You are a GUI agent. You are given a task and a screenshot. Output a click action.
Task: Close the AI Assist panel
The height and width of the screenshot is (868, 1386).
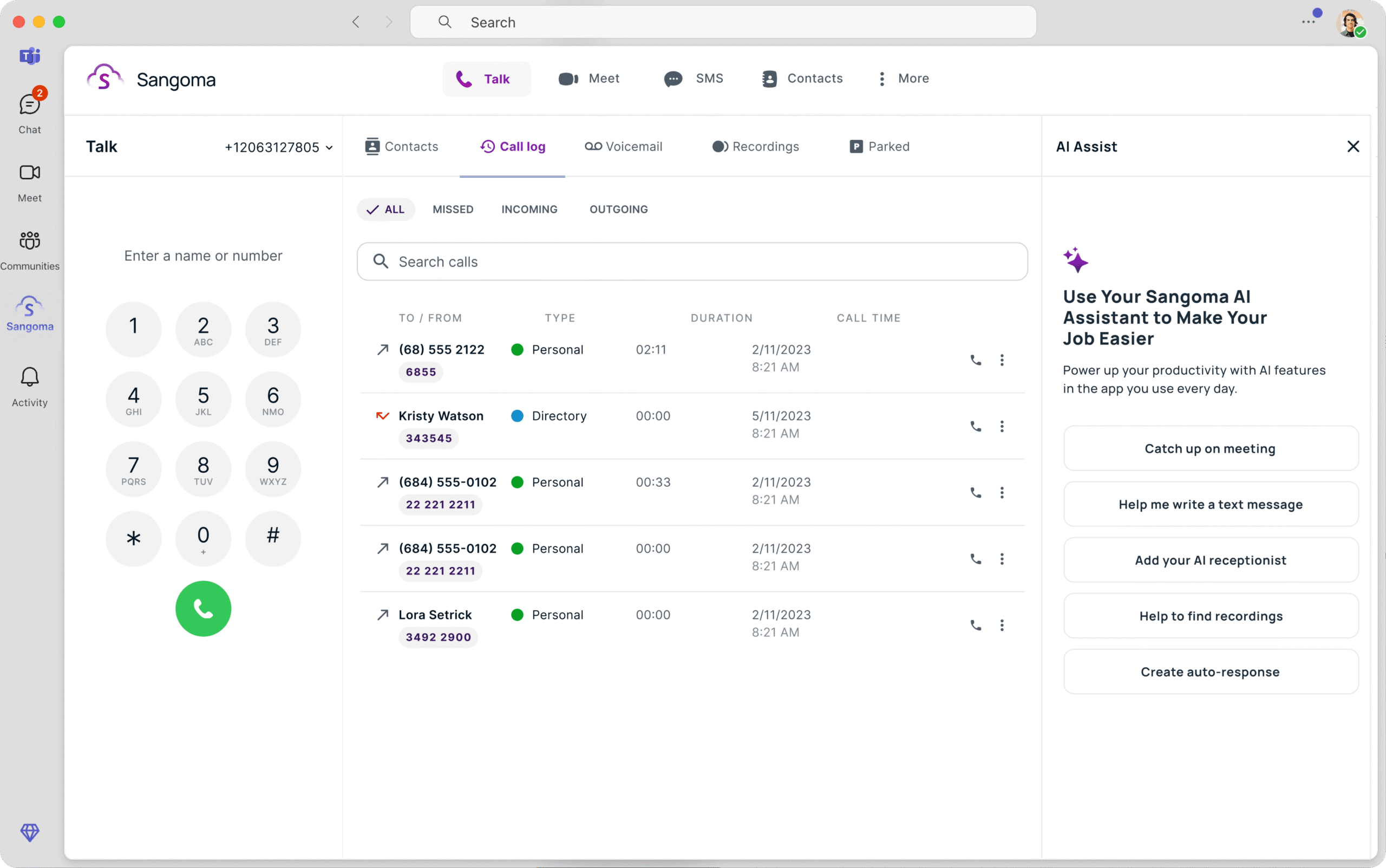[1353, 146]
